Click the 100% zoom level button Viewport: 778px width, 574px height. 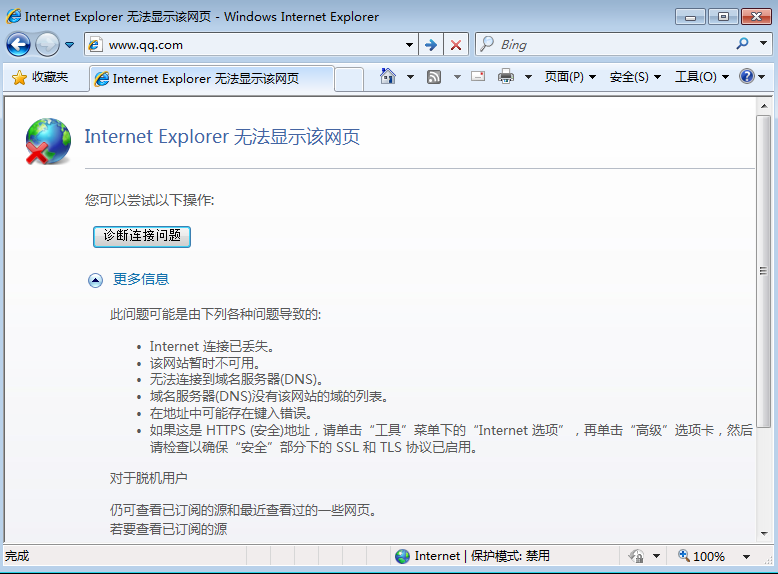click(702, 556)
